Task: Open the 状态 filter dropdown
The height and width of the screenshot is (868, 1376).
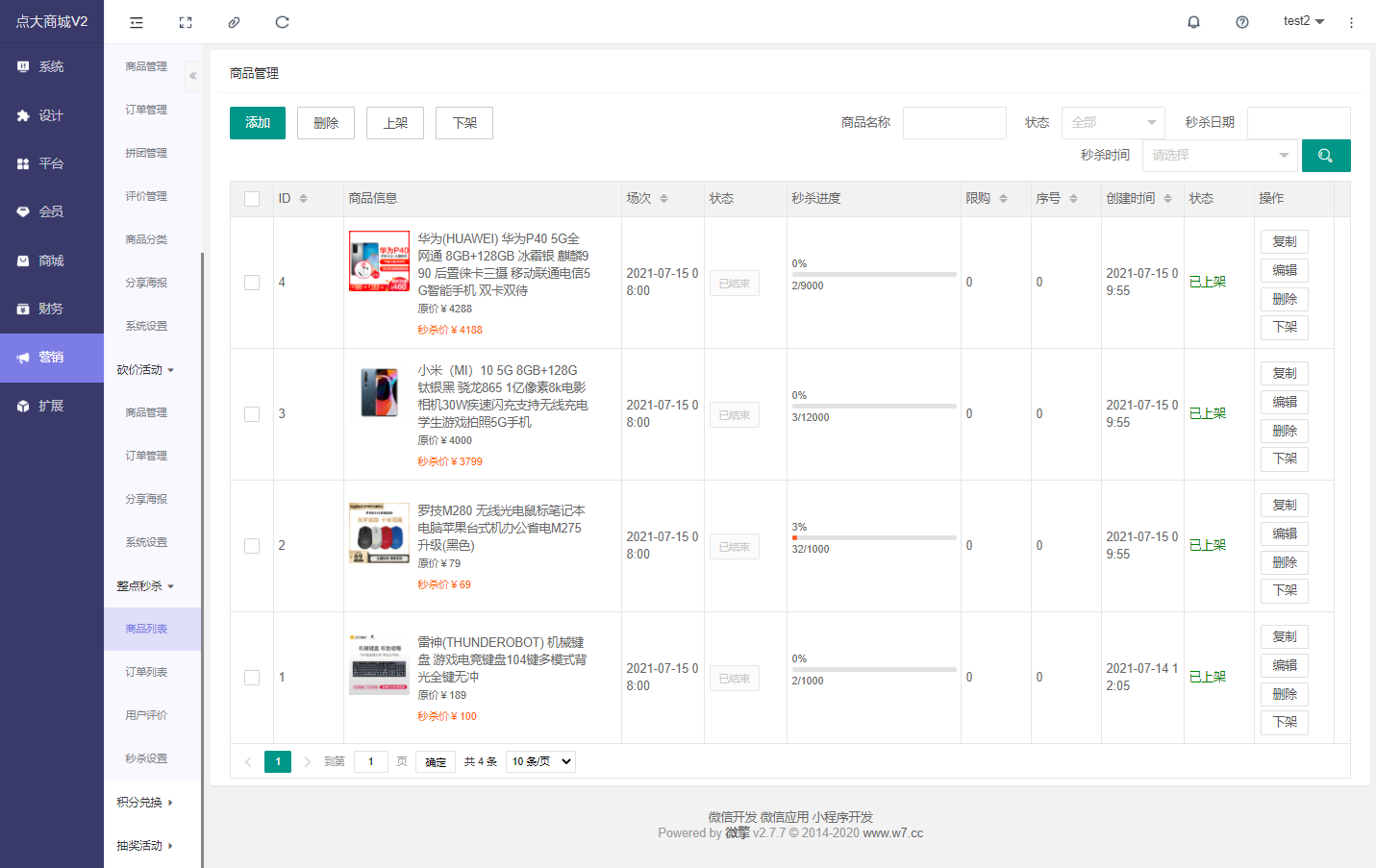Action: pos(1113,123)
